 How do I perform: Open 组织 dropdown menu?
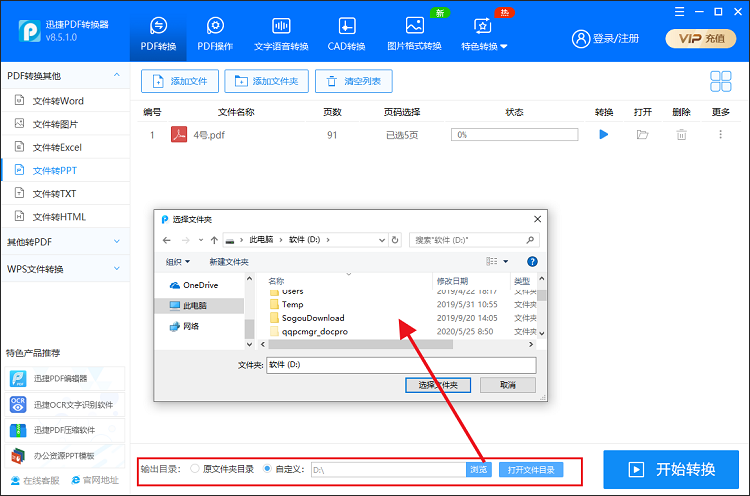pyautogui.click(x=178, y=262)
